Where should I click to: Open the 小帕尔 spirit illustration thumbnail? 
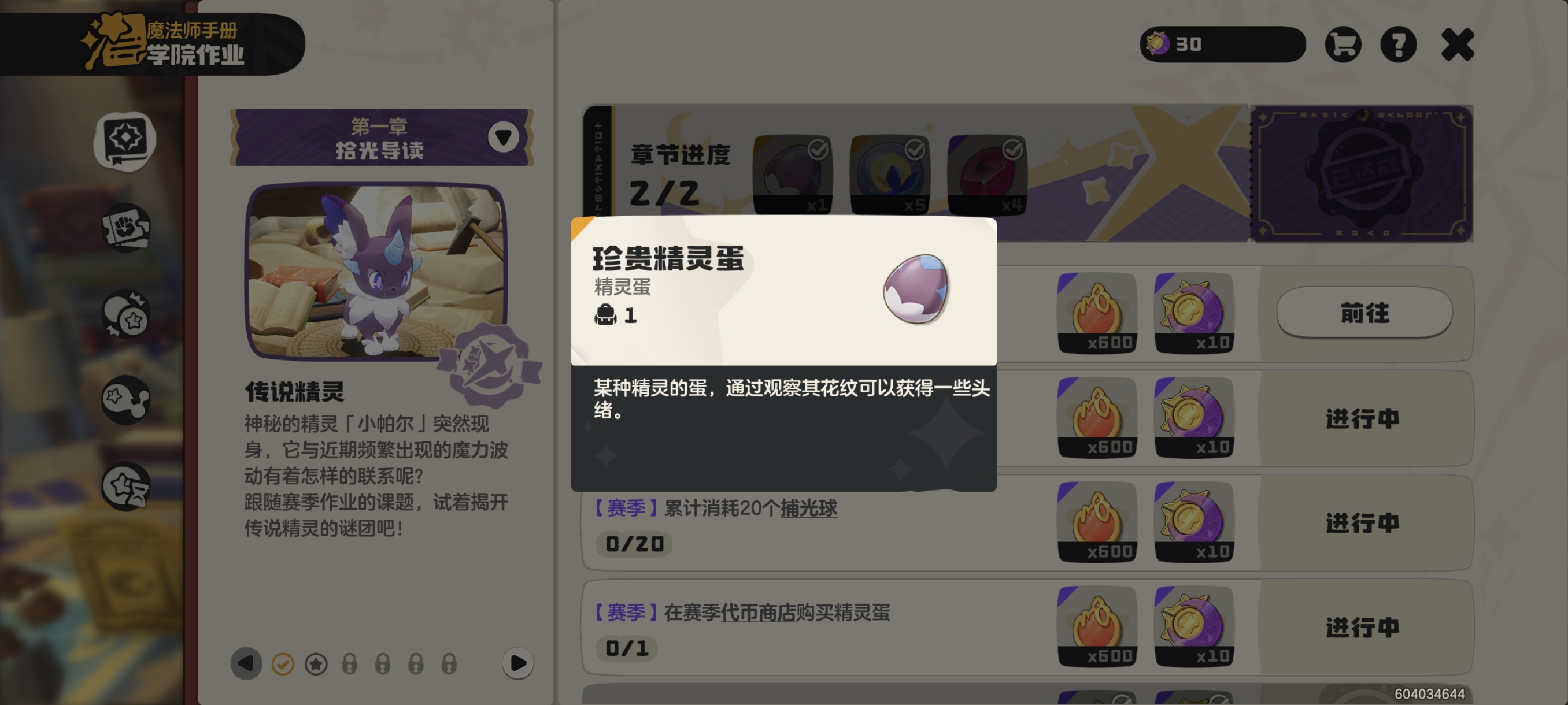tap(376, 270)
